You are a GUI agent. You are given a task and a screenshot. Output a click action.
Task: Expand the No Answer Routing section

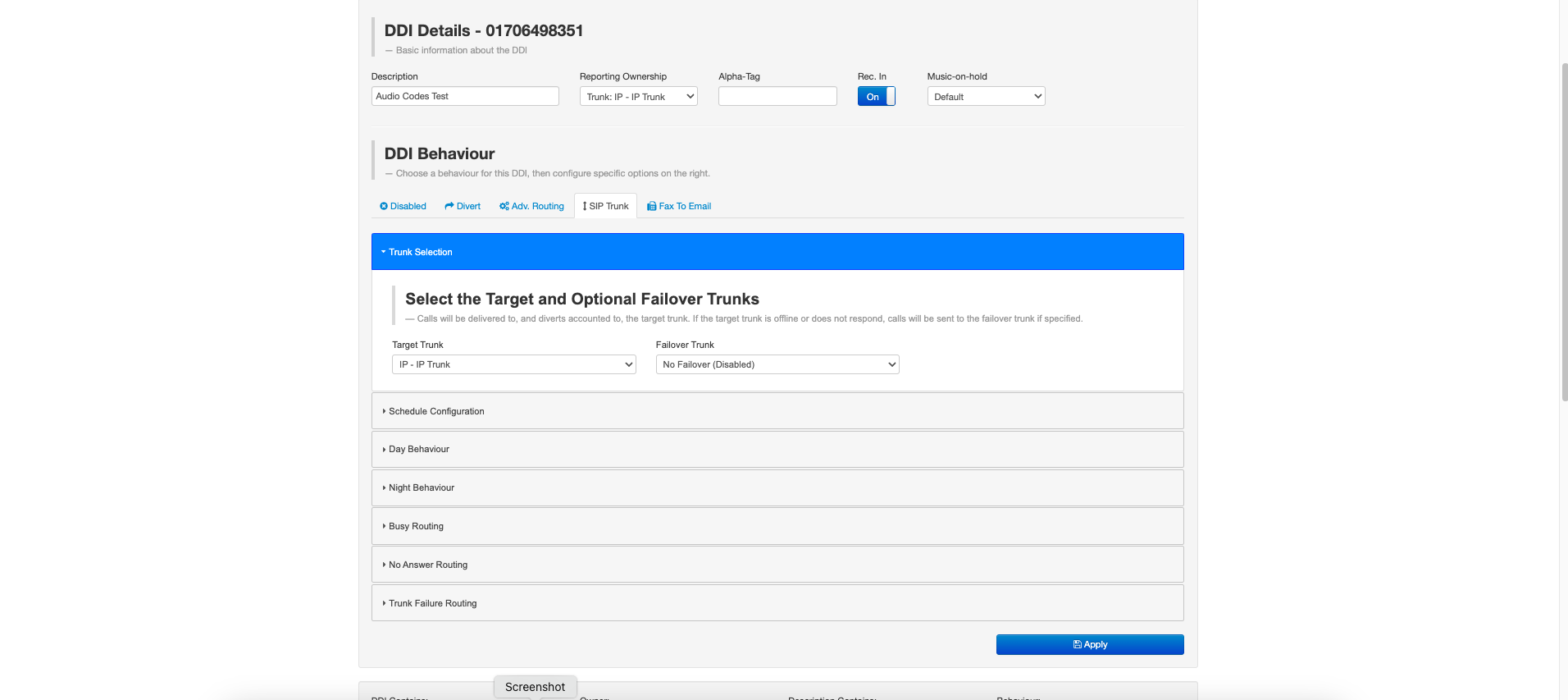(x=427, y=565)
